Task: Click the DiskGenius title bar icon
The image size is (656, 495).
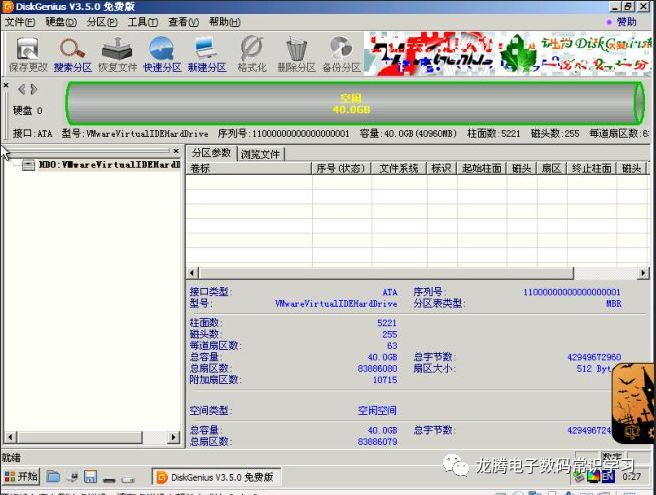Action: [8, 7]
